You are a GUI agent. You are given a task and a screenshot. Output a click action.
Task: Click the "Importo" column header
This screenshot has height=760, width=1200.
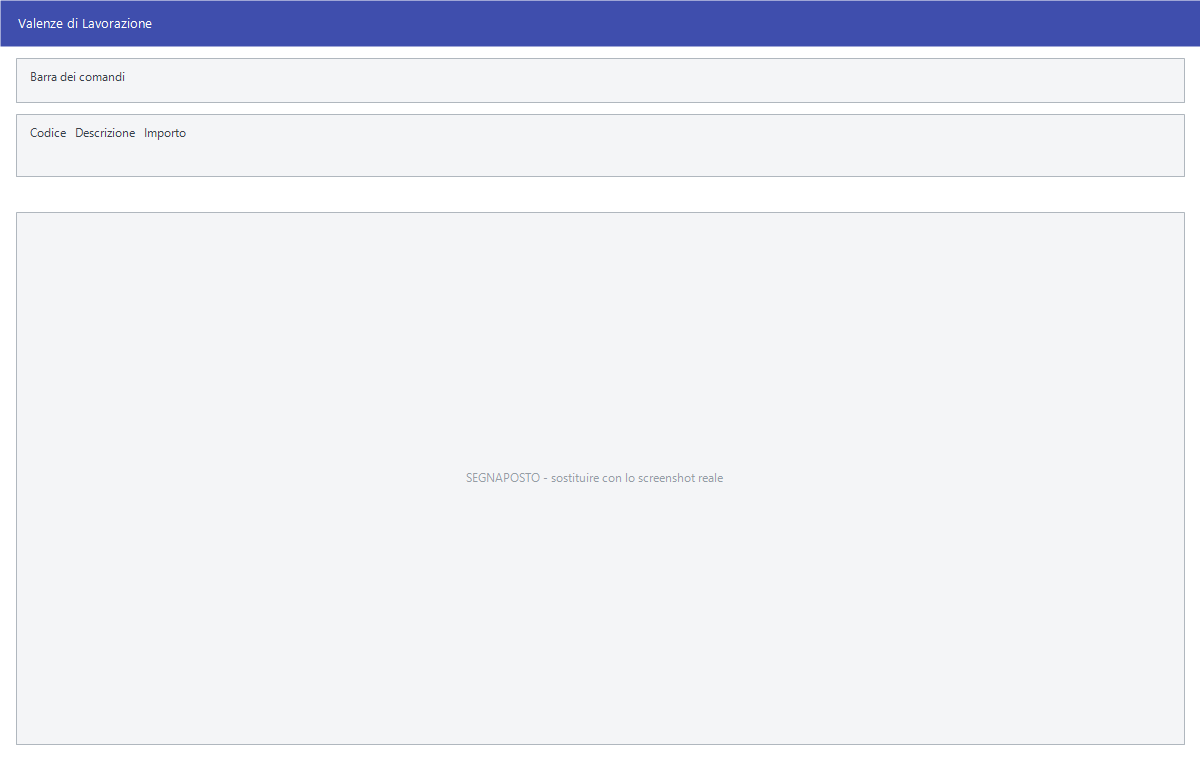[165, 133]
